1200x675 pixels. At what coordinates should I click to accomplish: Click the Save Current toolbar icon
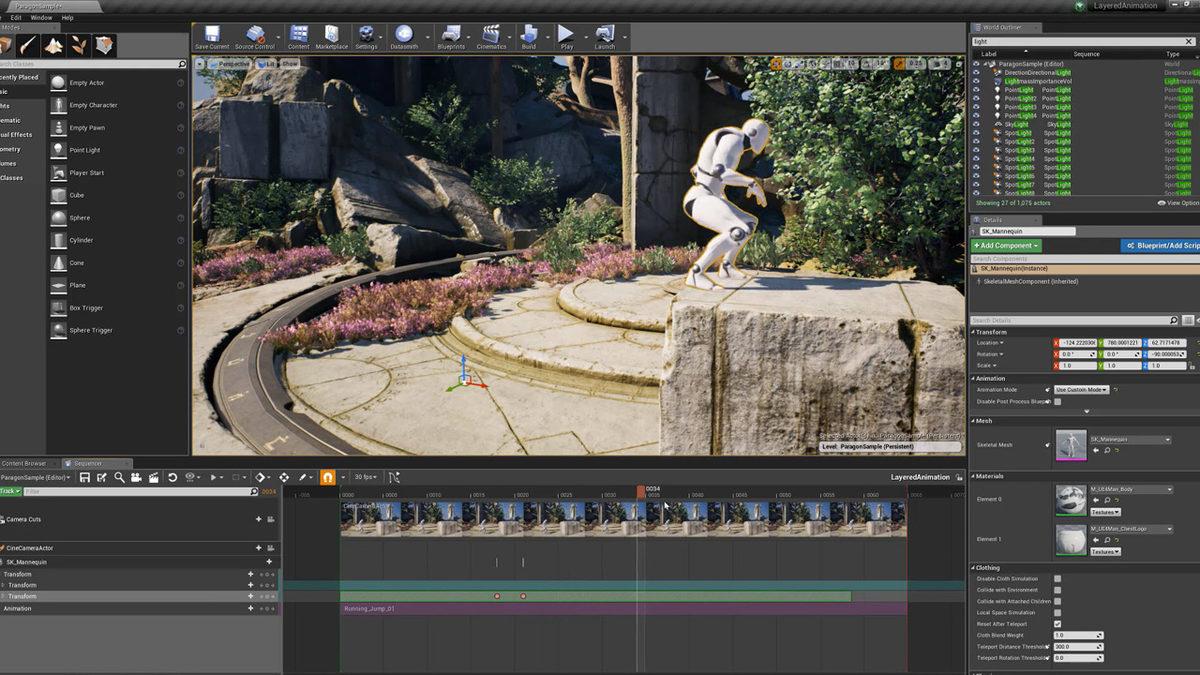pos(211,36)
